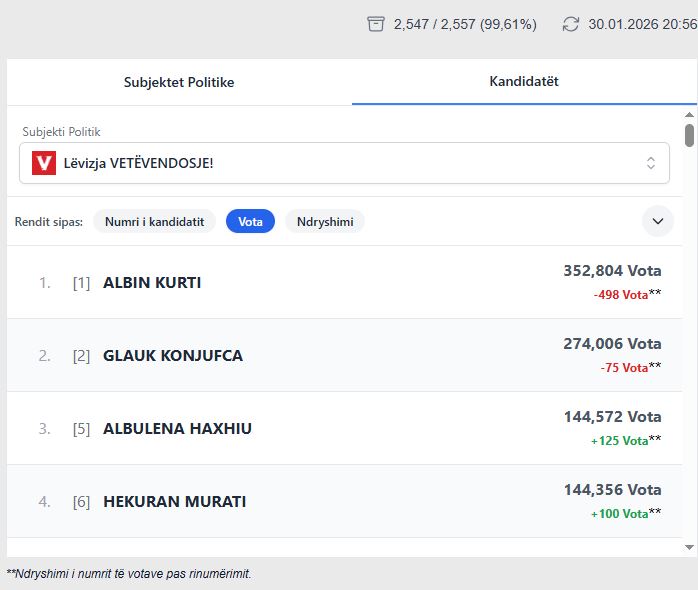Image resolution: width=698 pixels, height=590 pixels.
Task: Click ALBULENA HAXHIU candidate entry
Action: point(177,429)
